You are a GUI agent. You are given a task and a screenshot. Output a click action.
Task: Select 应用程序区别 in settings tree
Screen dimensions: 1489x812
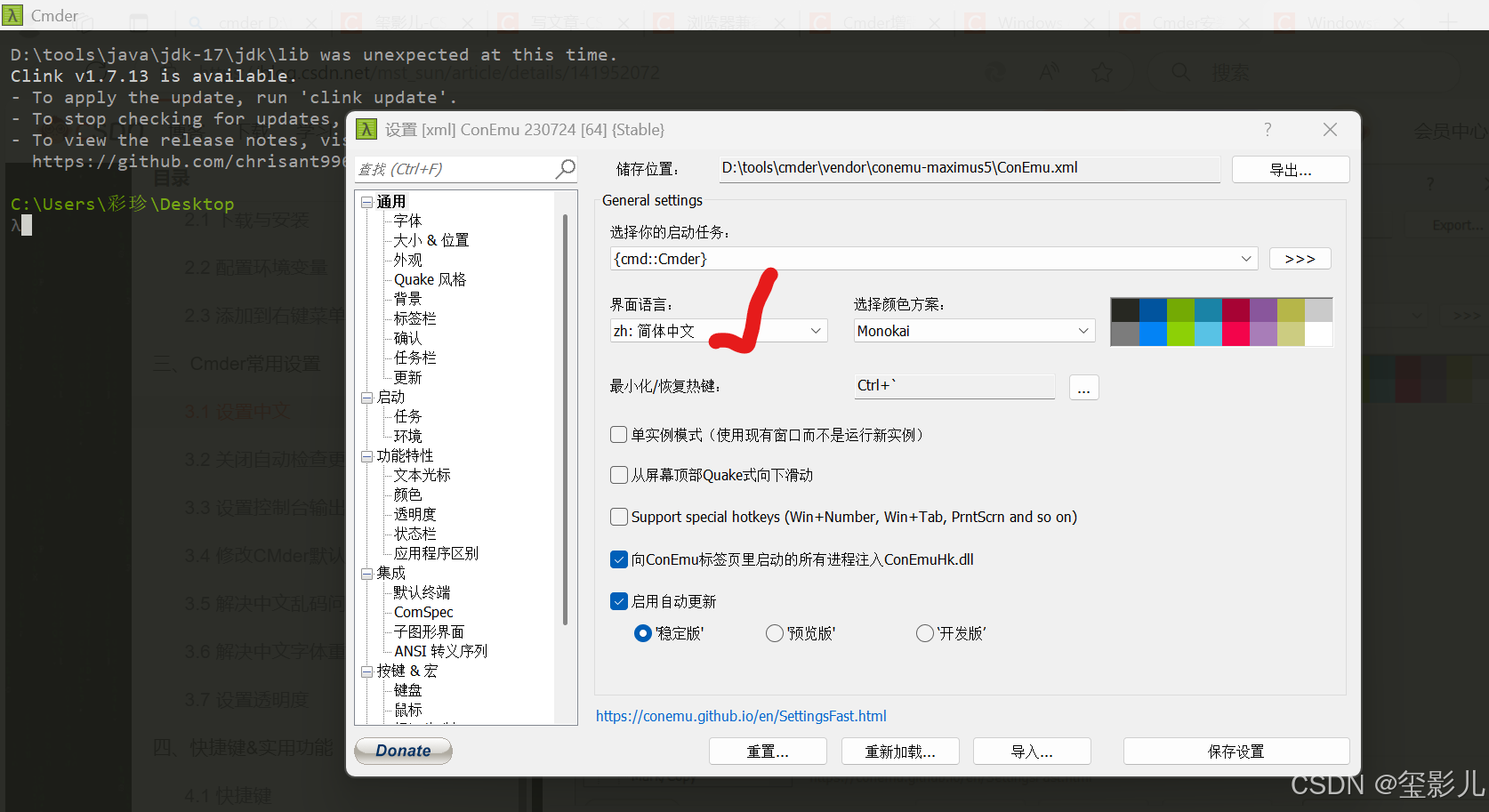pos(437,553)
